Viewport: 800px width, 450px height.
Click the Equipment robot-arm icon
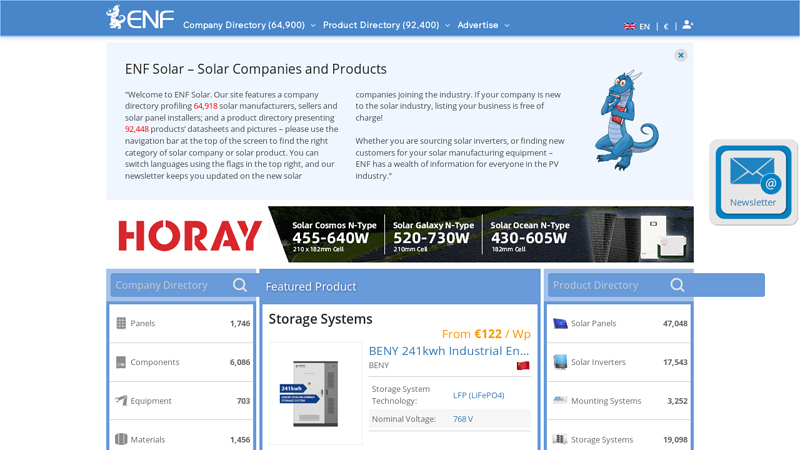point(121,401)
